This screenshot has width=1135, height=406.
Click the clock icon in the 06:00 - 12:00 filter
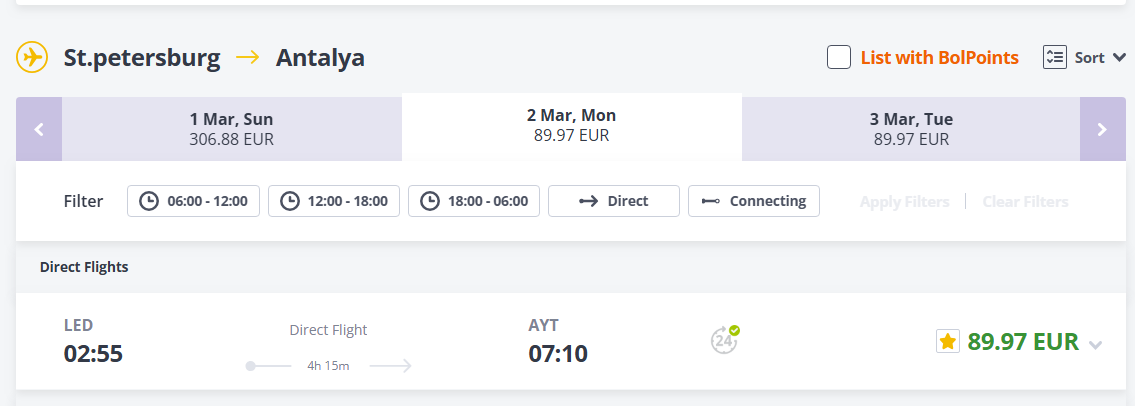coord(148,201)
